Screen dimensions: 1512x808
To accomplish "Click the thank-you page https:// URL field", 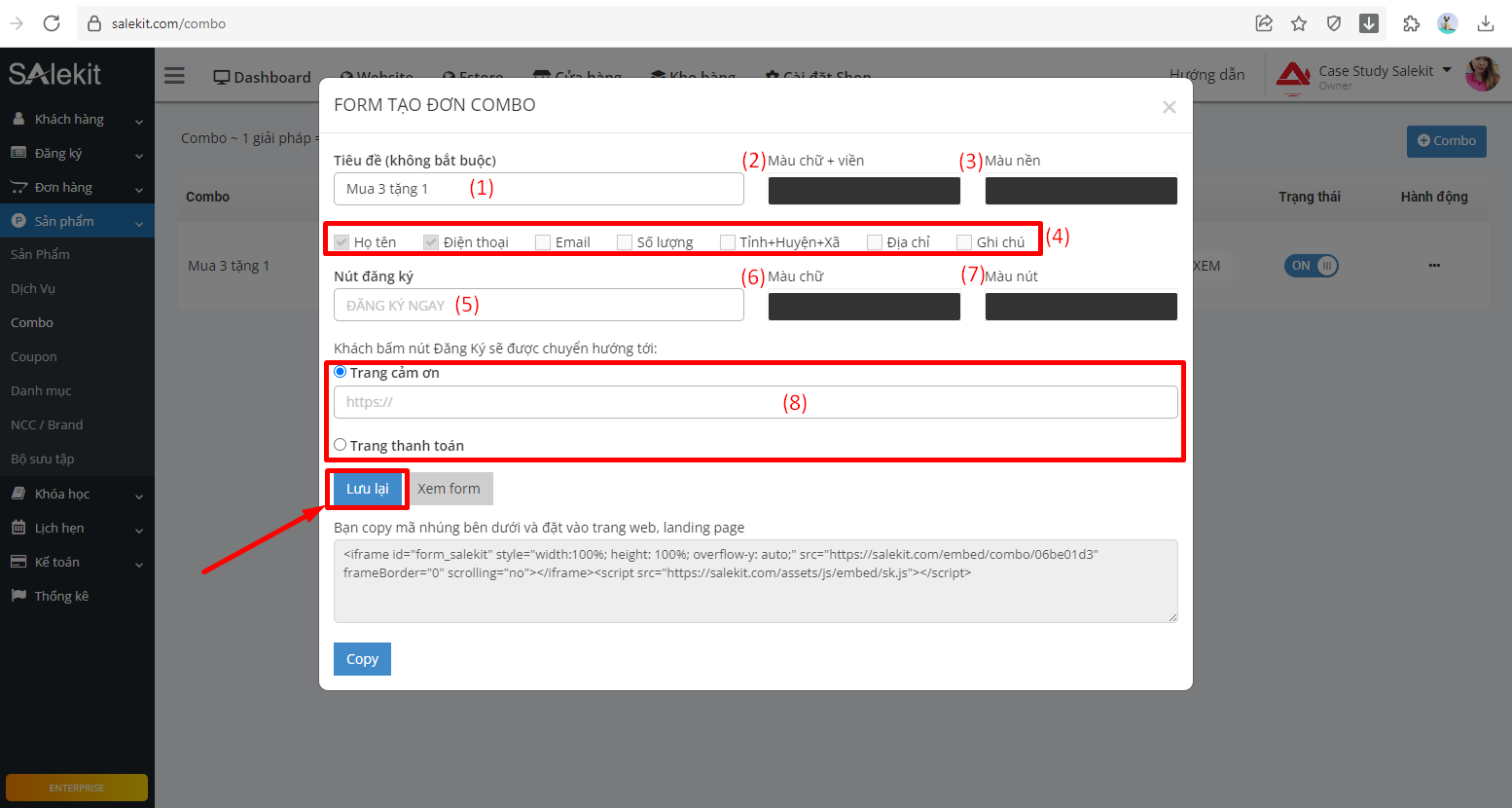I will [756, 402].
